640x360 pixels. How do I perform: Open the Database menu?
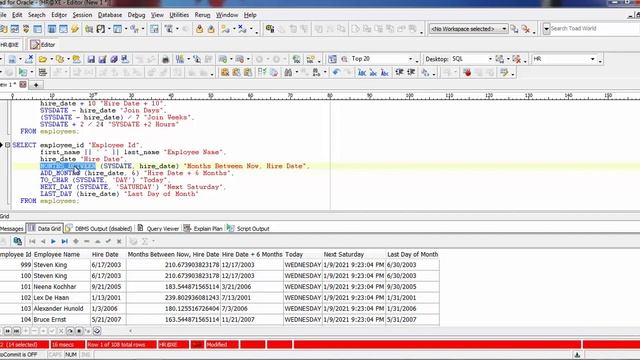pos(110,15)
